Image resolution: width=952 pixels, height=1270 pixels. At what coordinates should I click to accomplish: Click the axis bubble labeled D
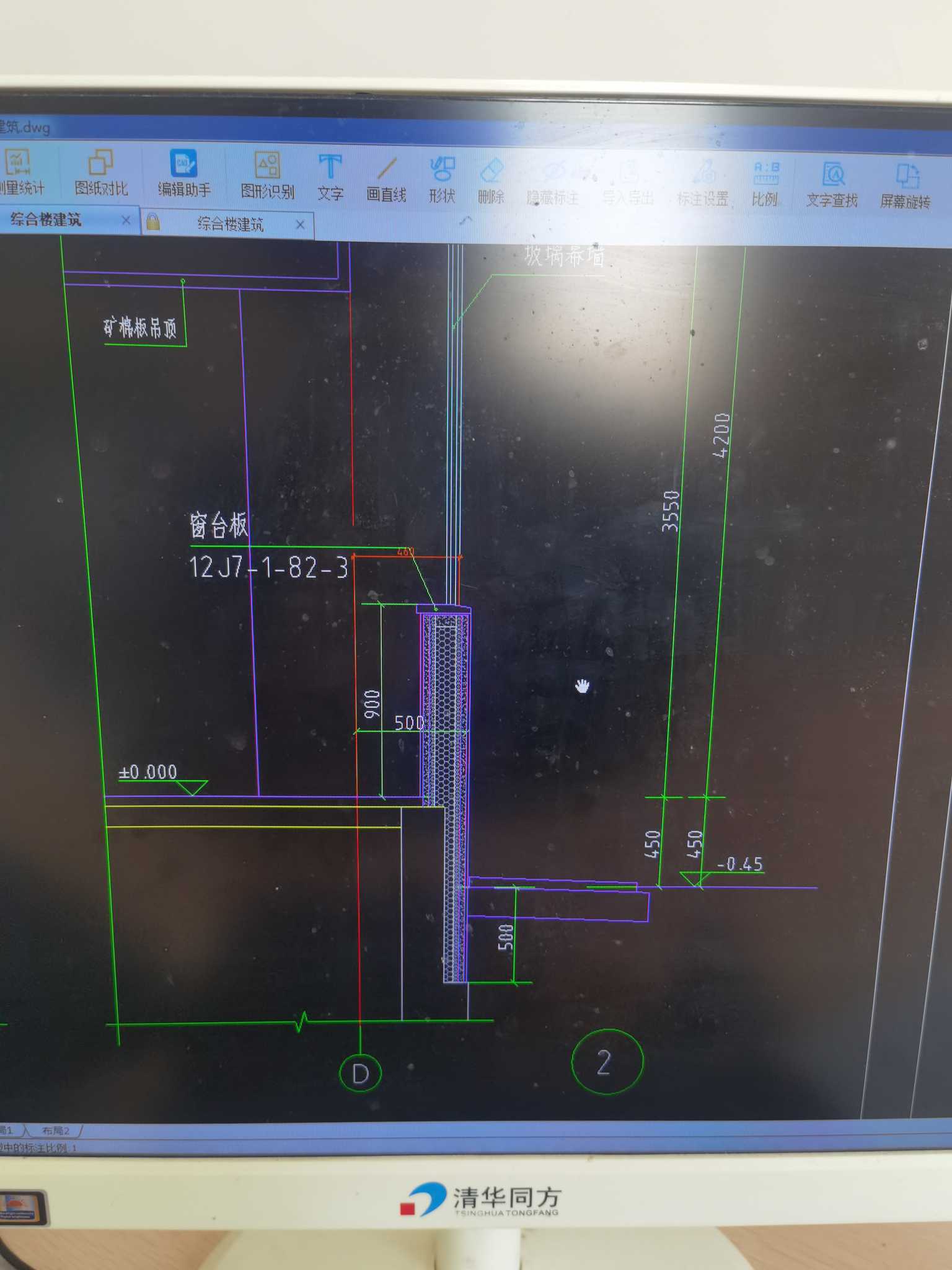[x=361, y=1073]
